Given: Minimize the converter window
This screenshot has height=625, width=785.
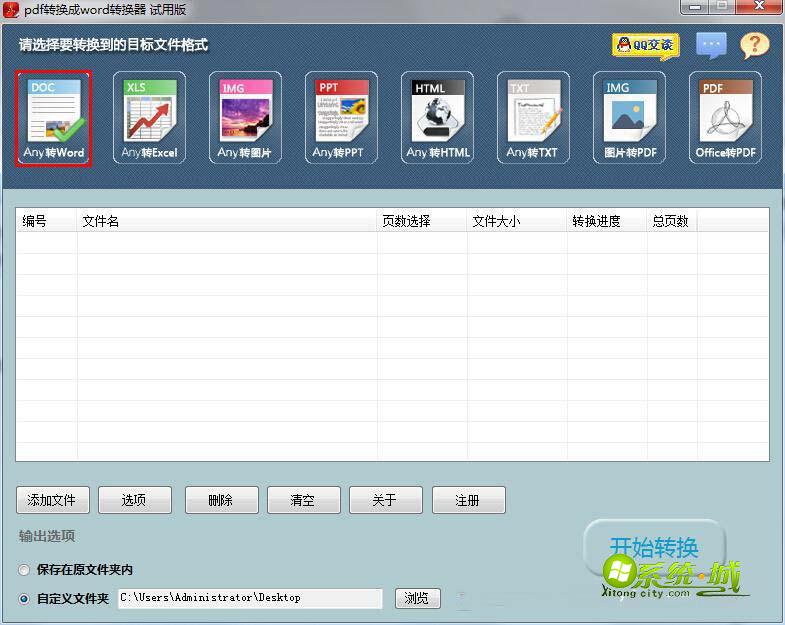Looking at the screenshot, I should click(695, 7).
